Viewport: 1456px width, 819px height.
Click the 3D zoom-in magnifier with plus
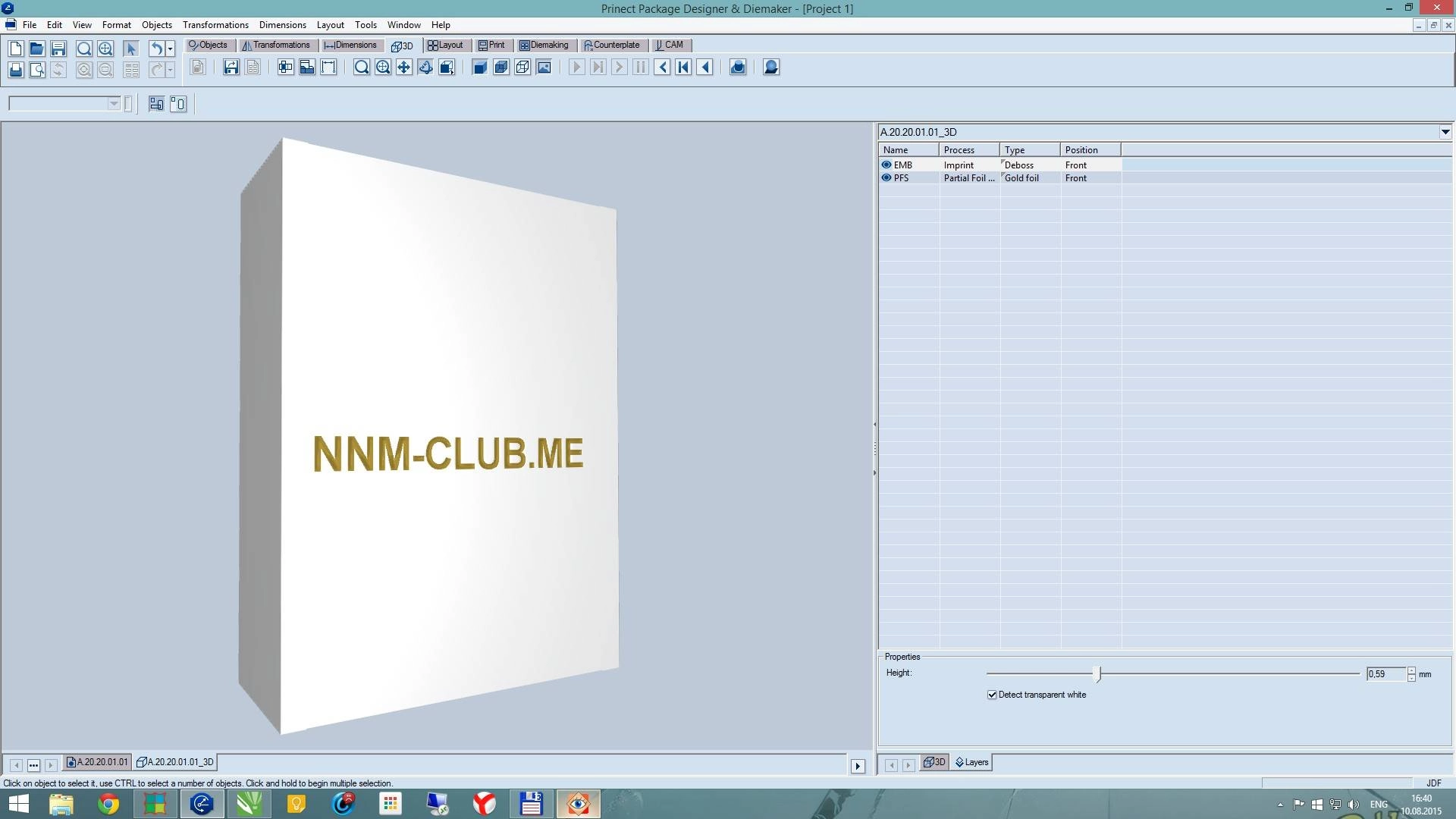[x=383, y=67]
